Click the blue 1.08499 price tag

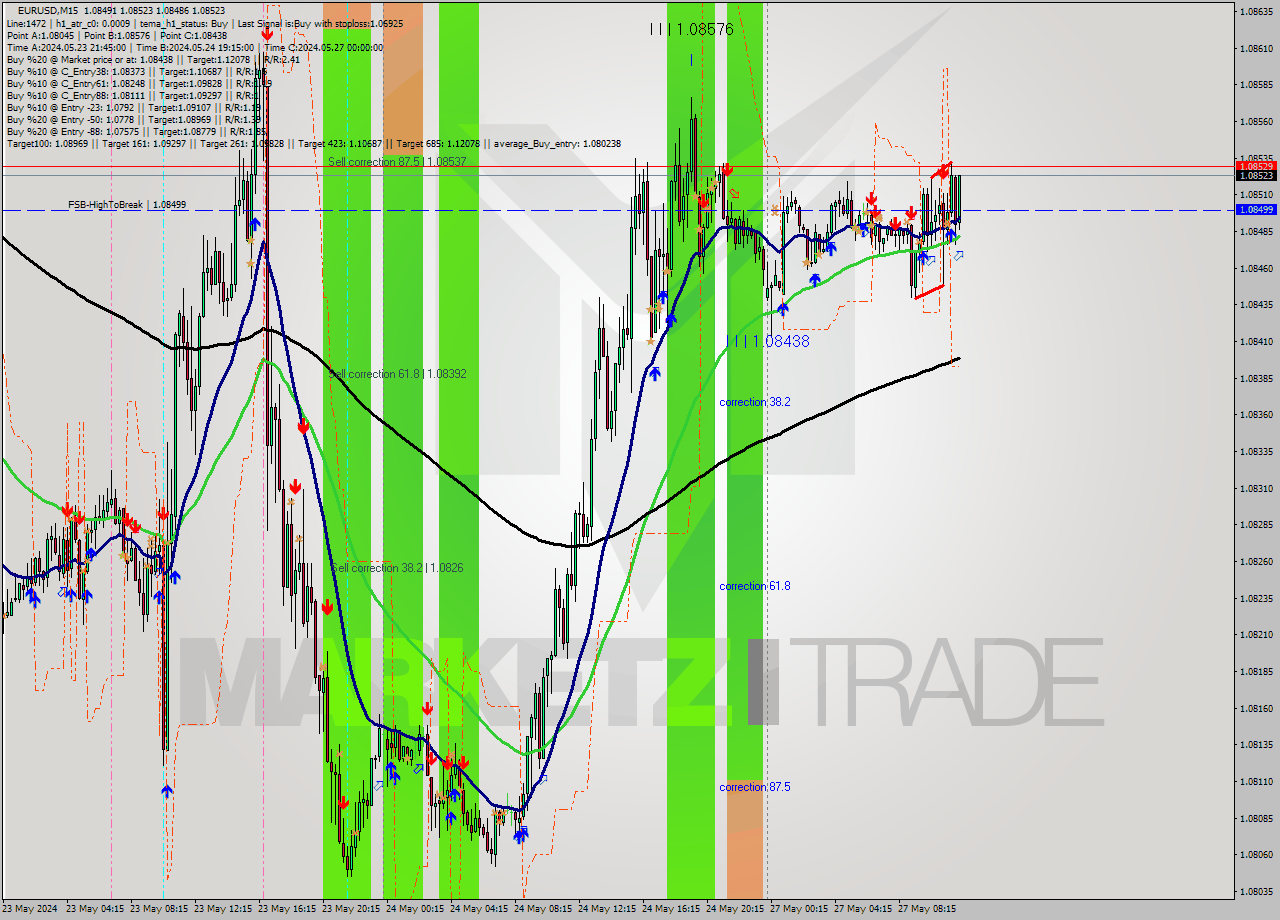point(1255,210)
